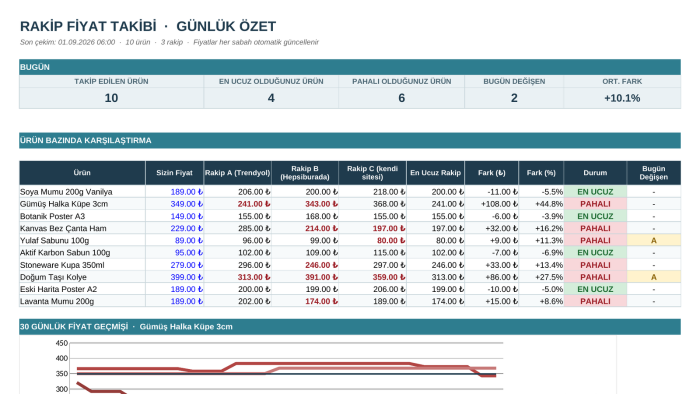This screenshot has height=394, width=700.
Task: Click the yellow 'A' cell for Doğum Taşı Kolye
Action: click(x=654, y=277)
